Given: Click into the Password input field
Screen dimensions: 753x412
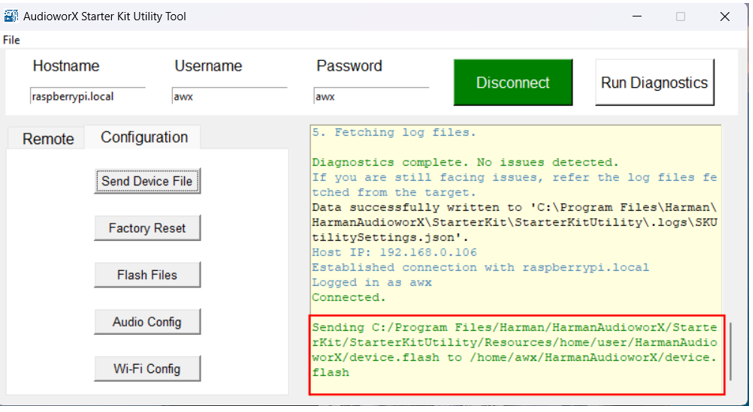Looking at the screenshot, I should point(371,96).
